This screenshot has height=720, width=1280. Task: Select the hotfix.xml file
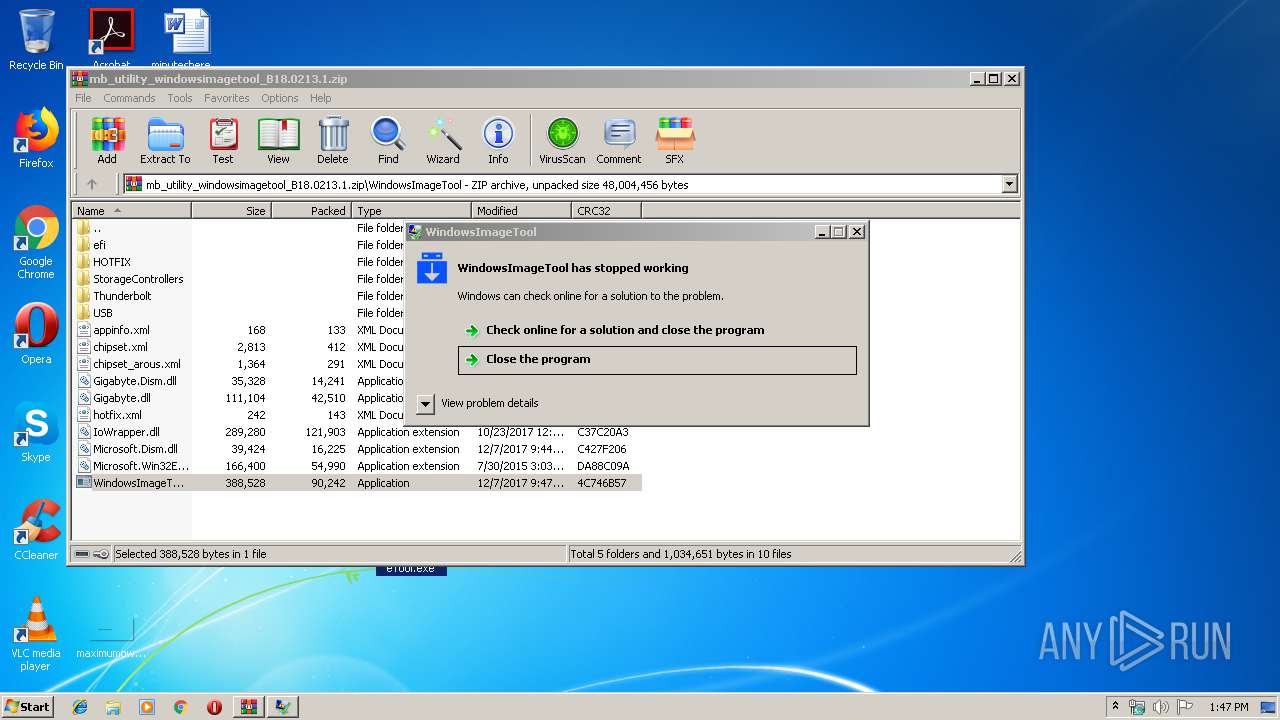pos(117,415)
